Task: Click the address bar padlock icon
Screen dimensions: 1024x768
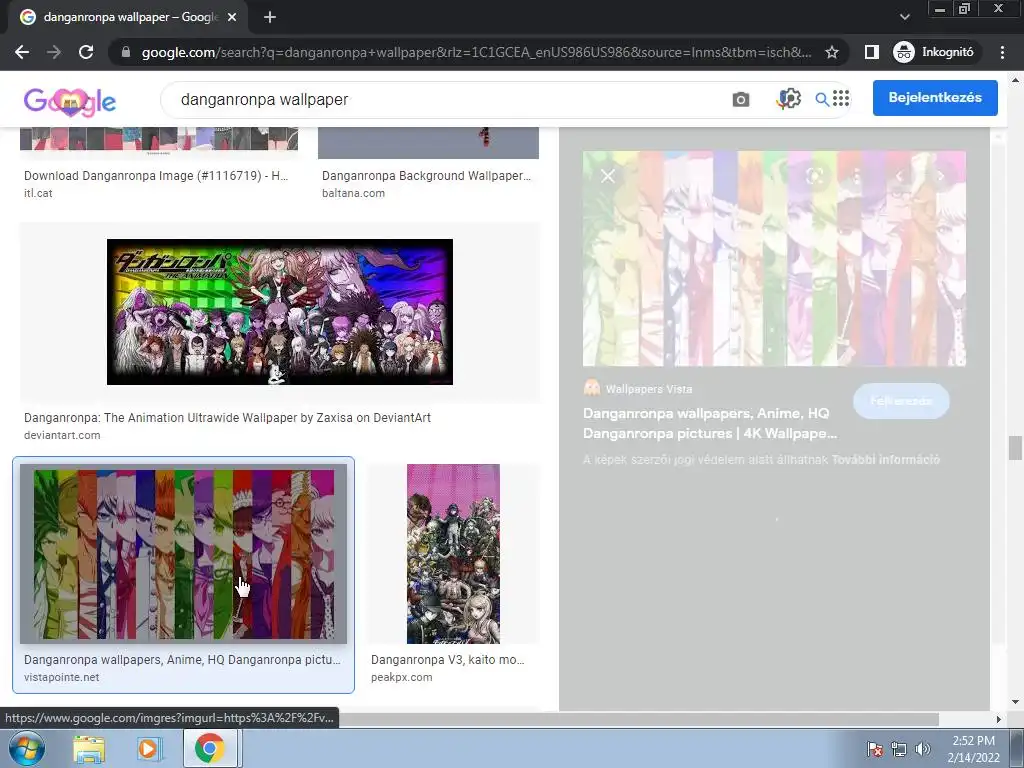Action: 126,52
